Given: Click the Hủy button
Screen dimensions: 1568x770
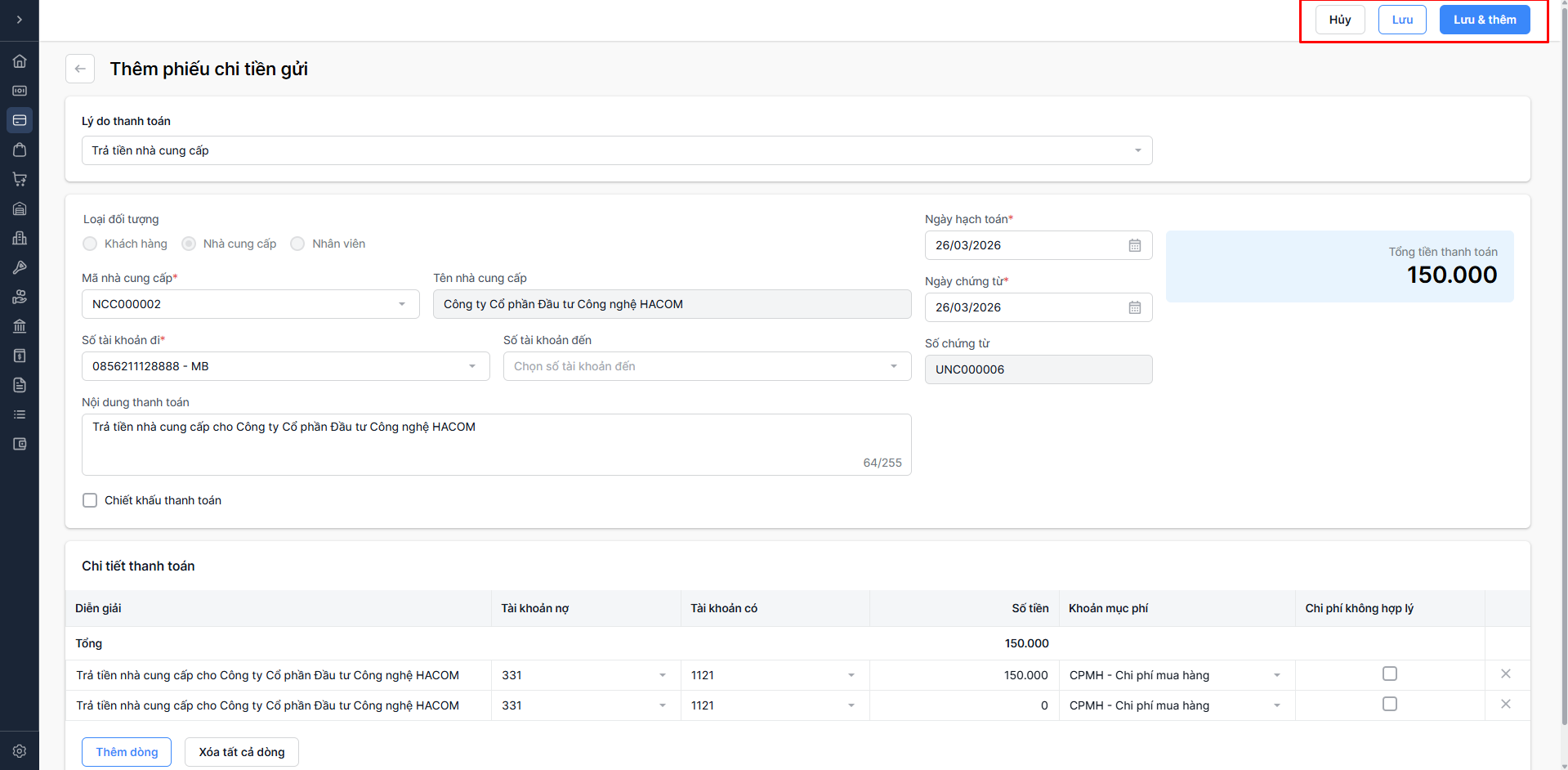Looking at the screenshot, I should tap(1339, 20).
